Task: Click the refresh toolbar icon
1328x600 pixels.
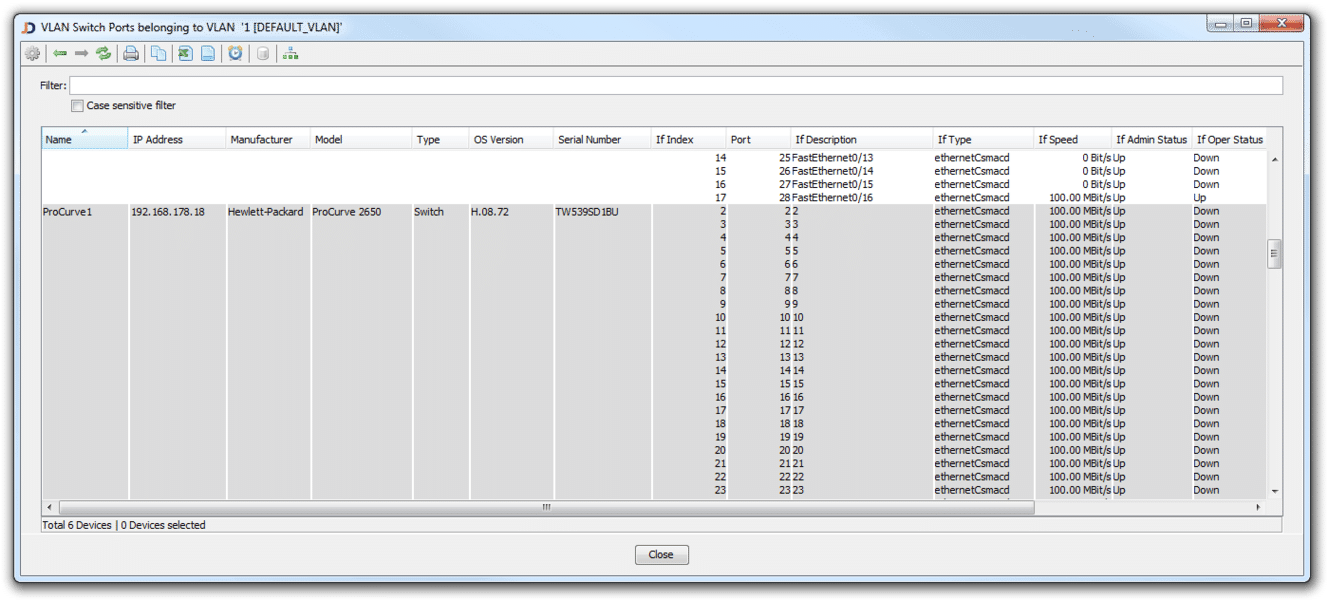Action: point(104,54)
